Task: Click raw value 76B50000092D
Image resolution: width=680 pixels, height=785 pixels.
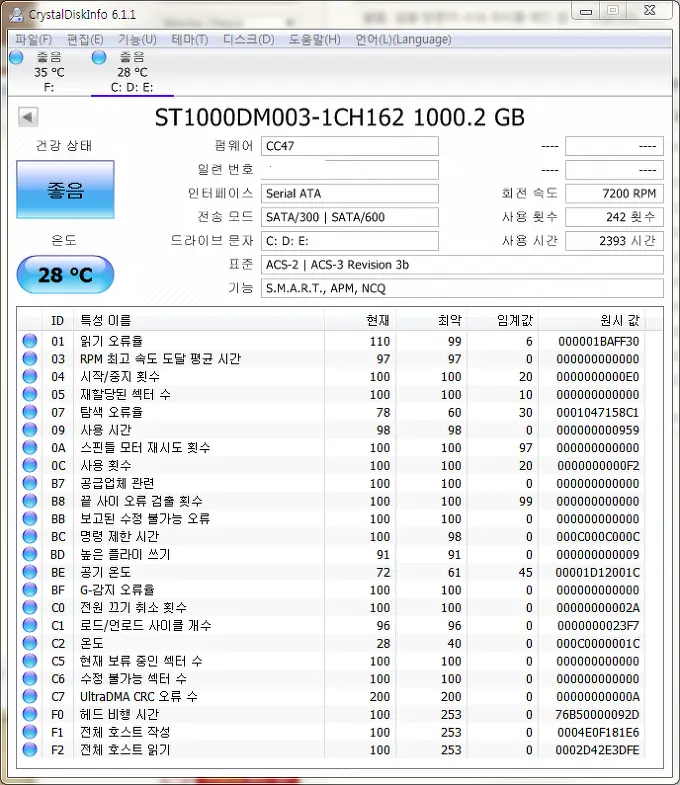Action: click(598, 714)
